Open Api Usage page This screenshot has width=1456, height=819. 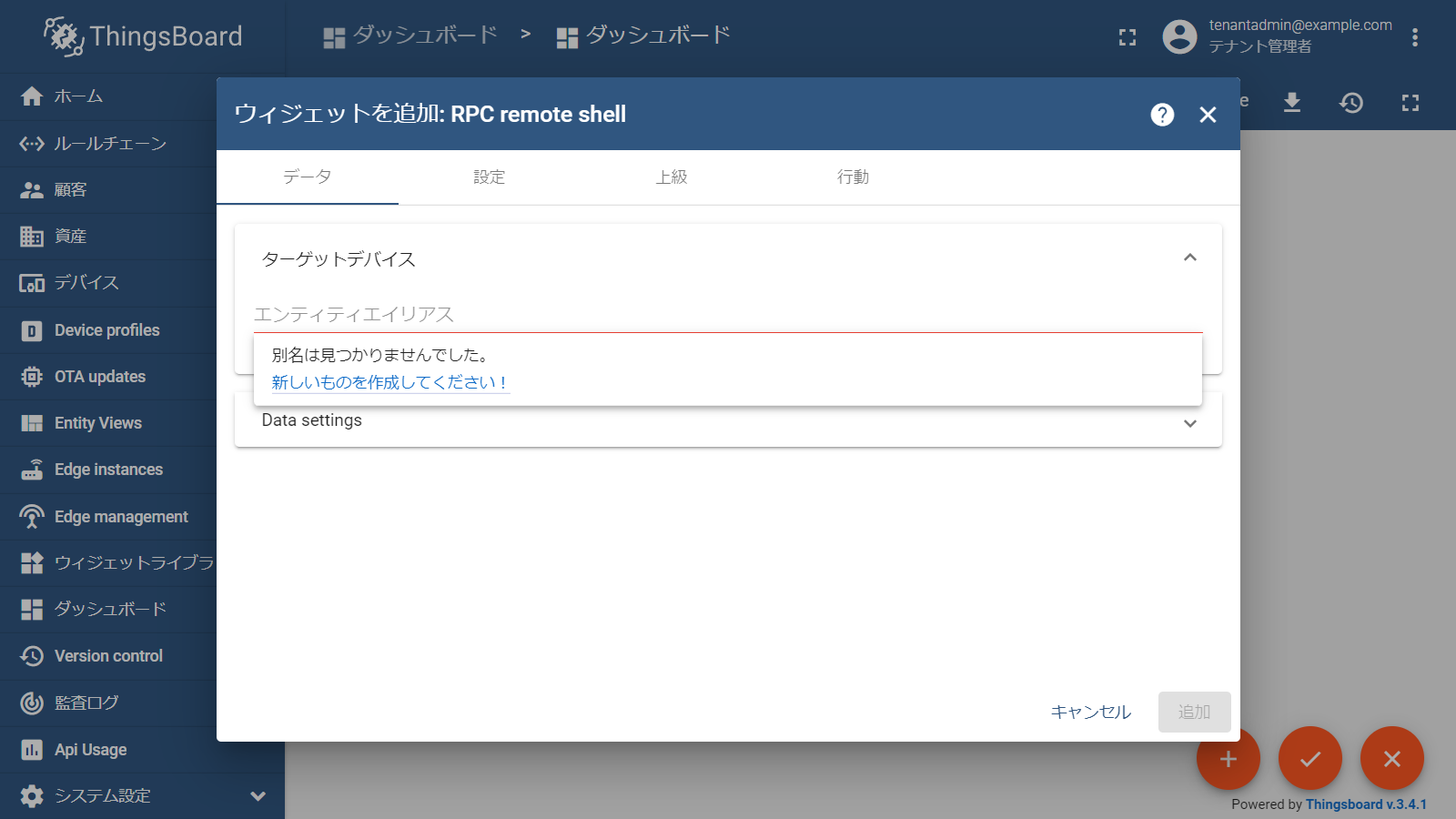point(90,750)
